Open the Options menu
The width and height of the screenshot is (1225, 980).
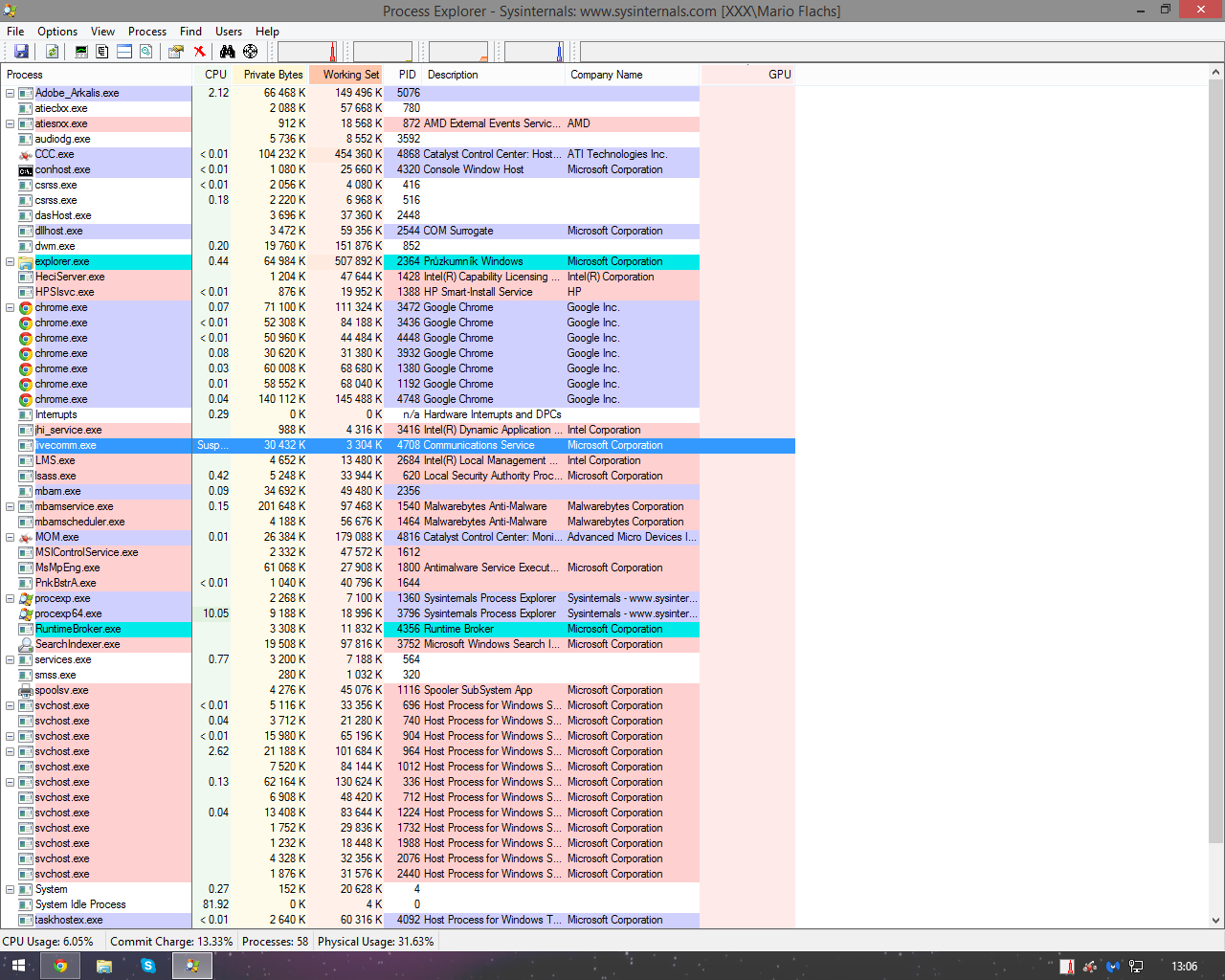pos(57,32)
